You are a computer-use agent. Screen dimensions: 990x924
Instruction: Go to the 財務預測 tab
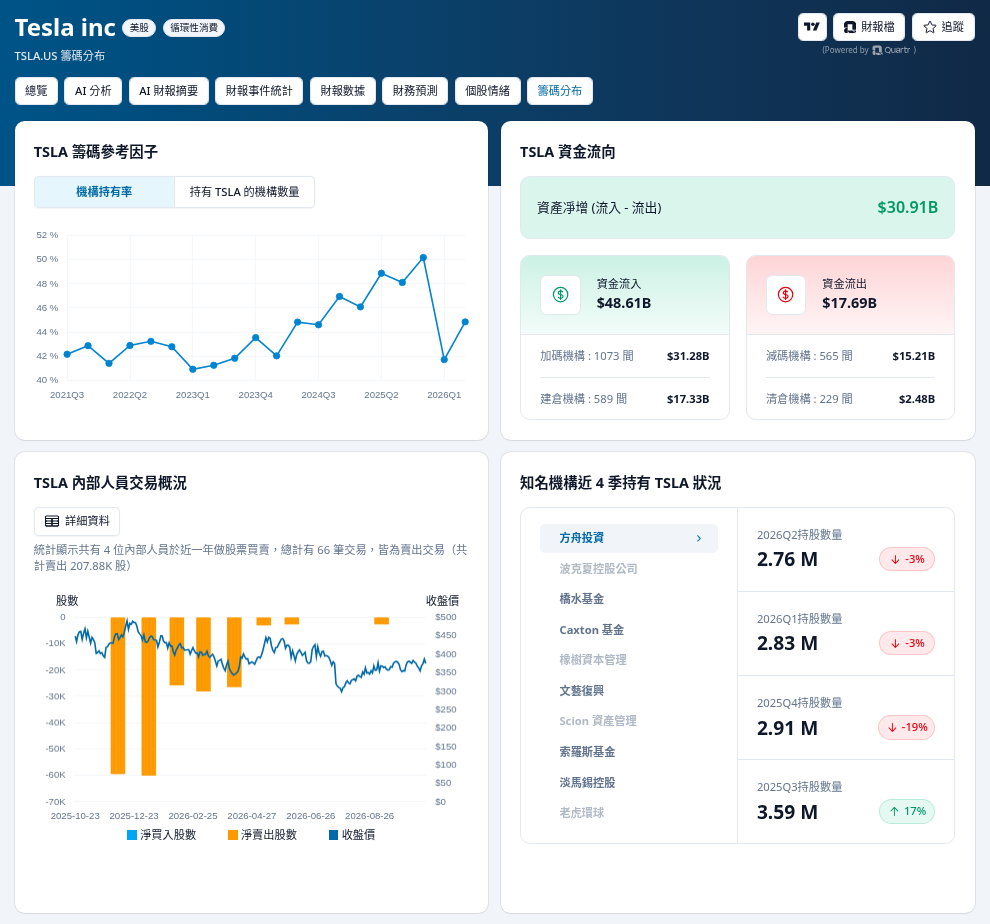pyautogui.click(x=415, y=91)
